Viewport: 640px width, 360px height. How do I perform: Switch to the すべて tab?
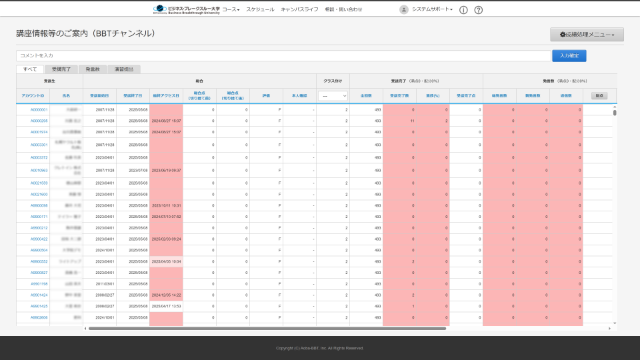(x=30, y=69)
